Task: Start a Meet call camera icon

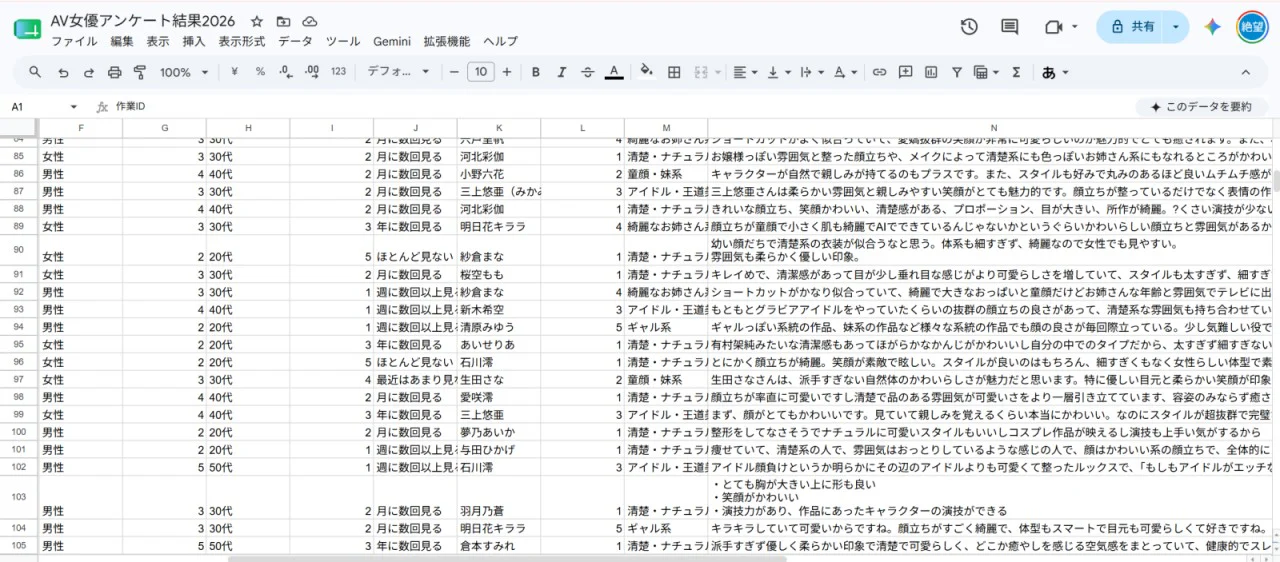Action: (1053, 27)
